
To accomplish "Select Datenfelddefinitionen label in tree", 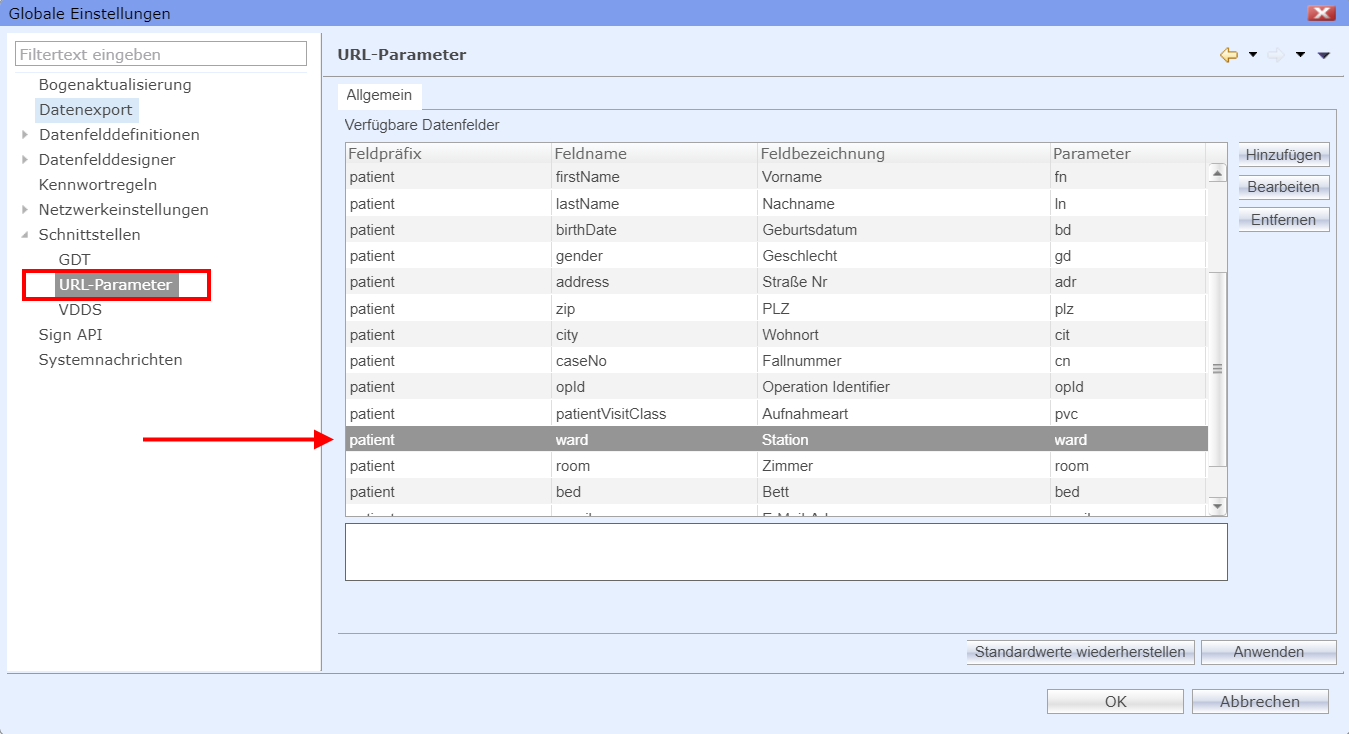I will [119, 134].
